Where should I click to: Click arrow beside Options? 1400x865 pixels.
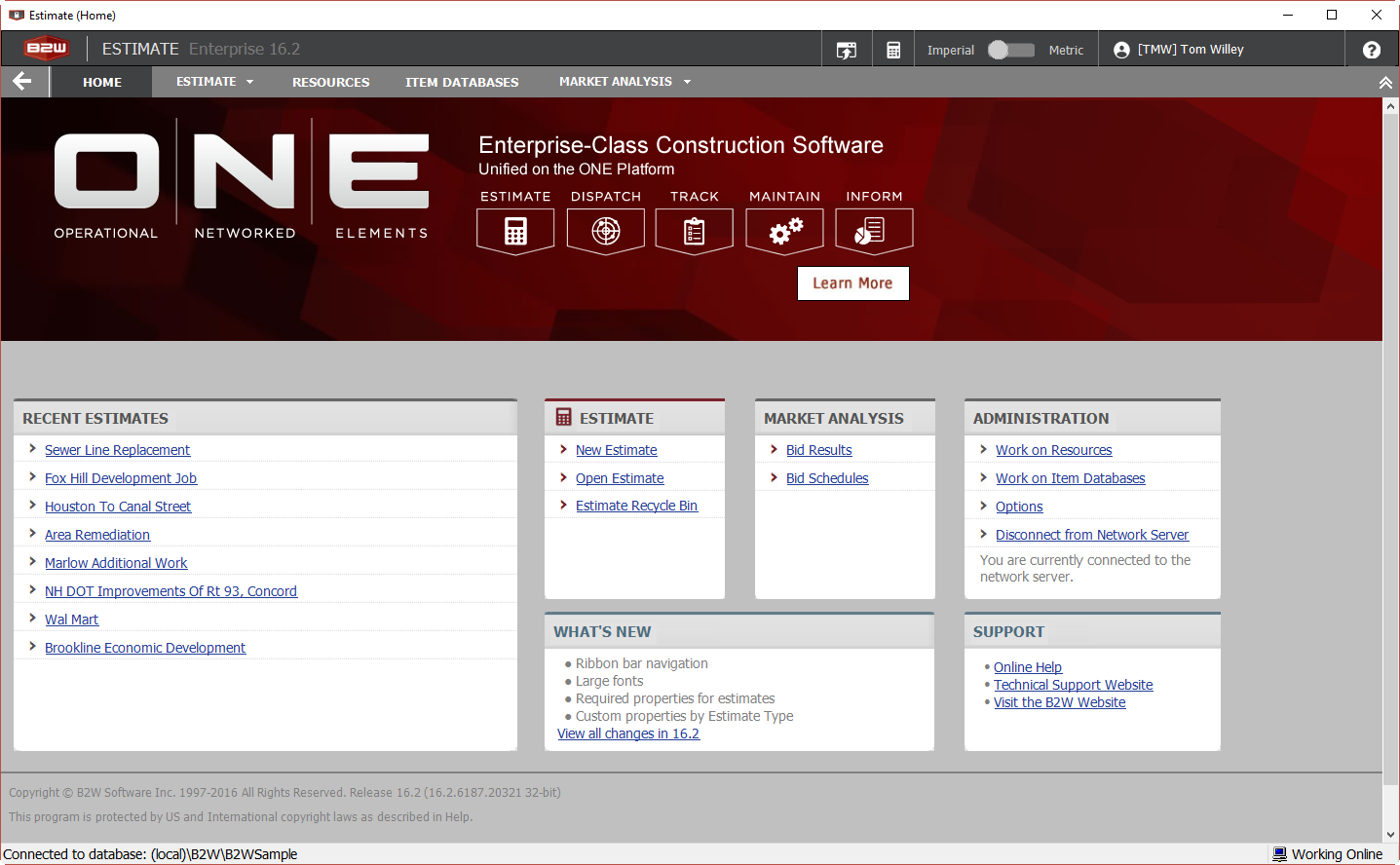coord(983,506)
